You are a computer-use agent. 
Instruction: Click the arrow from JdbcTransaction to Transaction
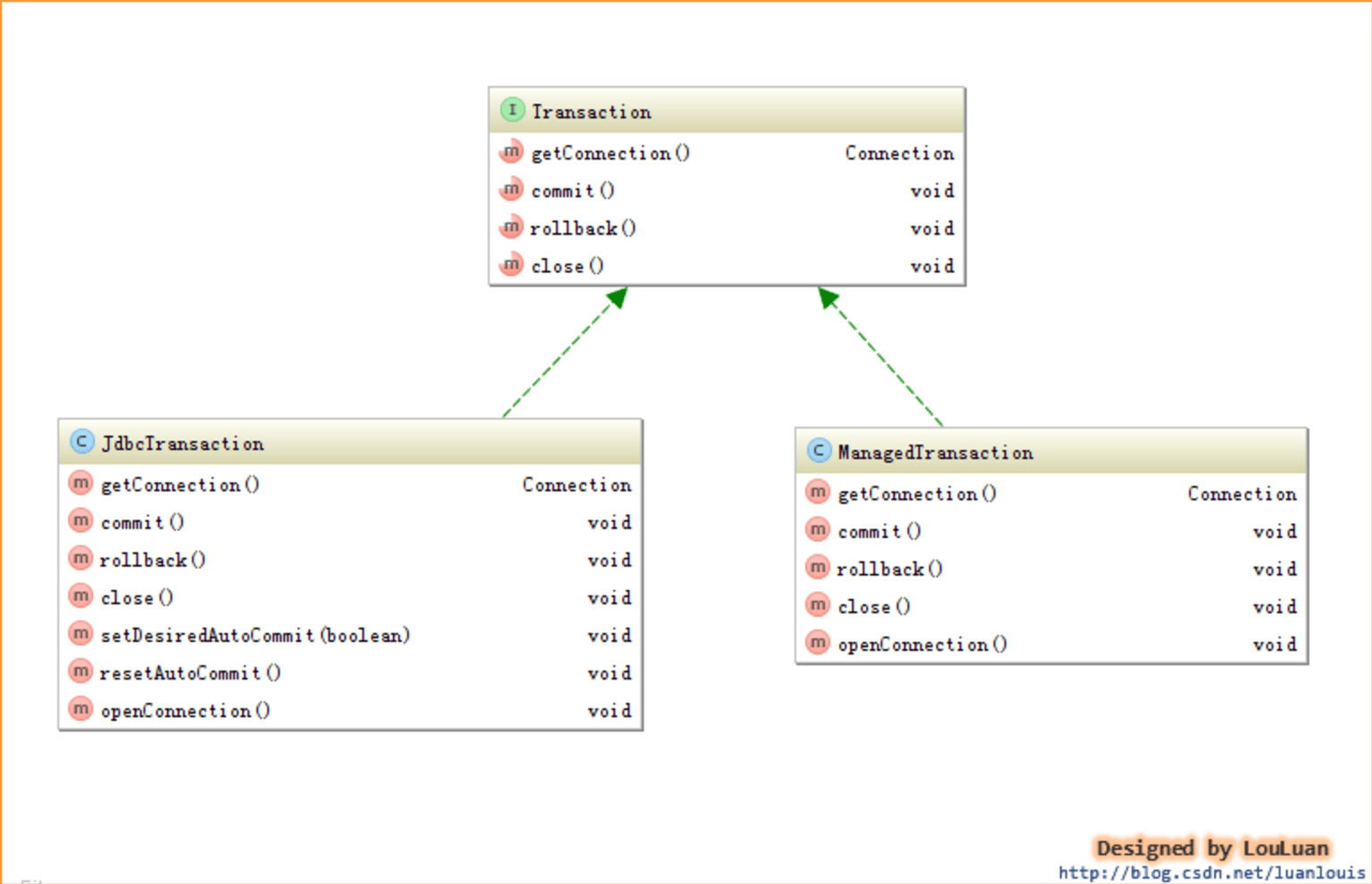point(565,354)
